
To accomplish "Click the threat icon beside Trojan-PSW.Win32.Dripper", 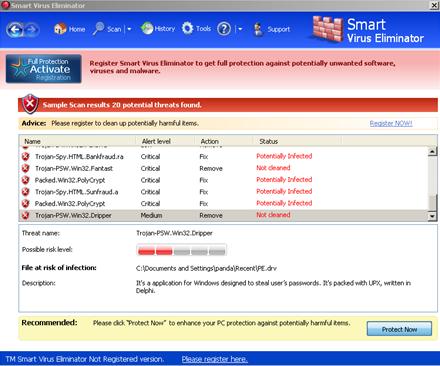I will tap(25, 215).
